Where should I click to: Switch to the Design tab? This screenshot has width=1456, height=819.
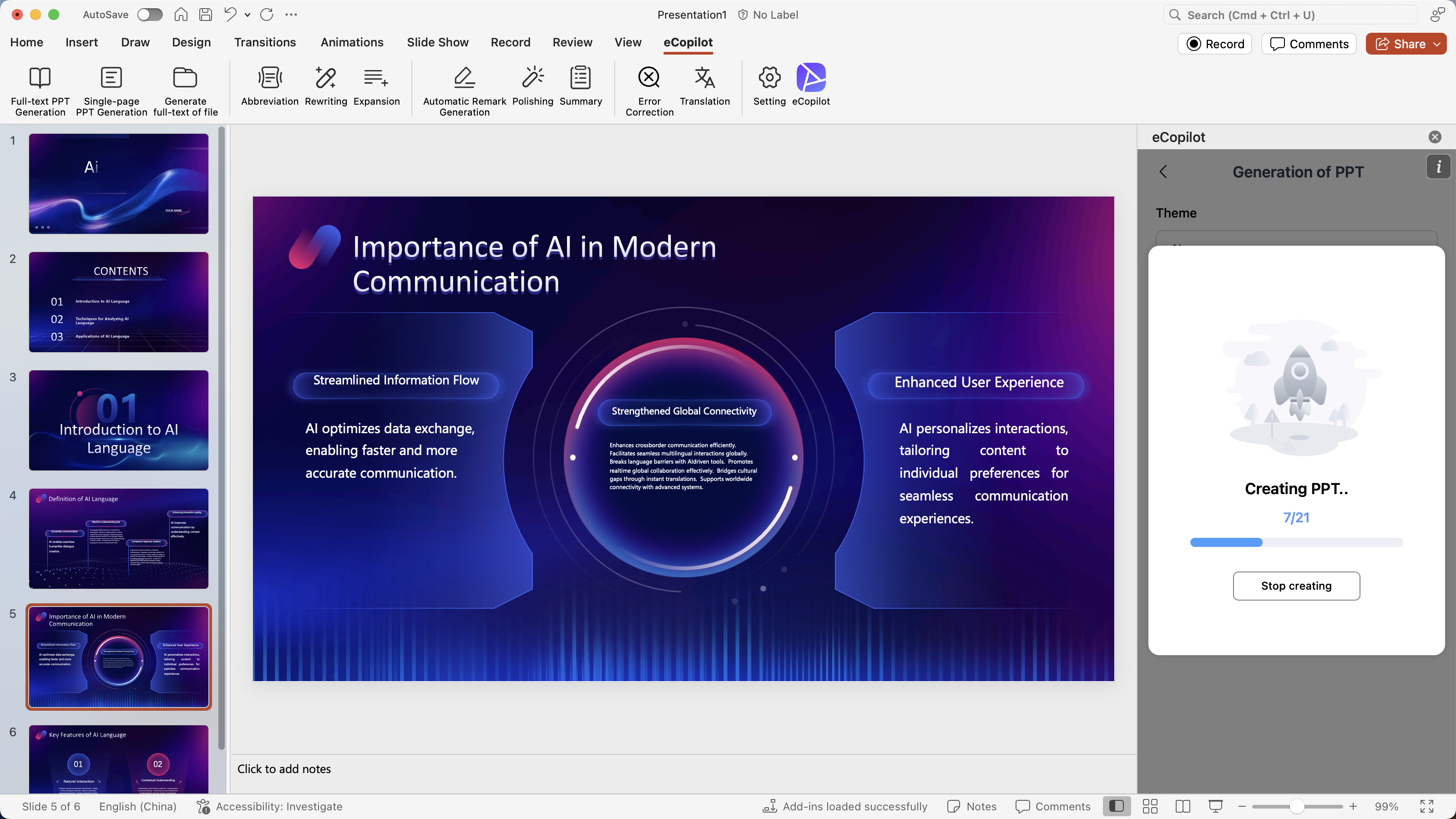pos(191,42)
